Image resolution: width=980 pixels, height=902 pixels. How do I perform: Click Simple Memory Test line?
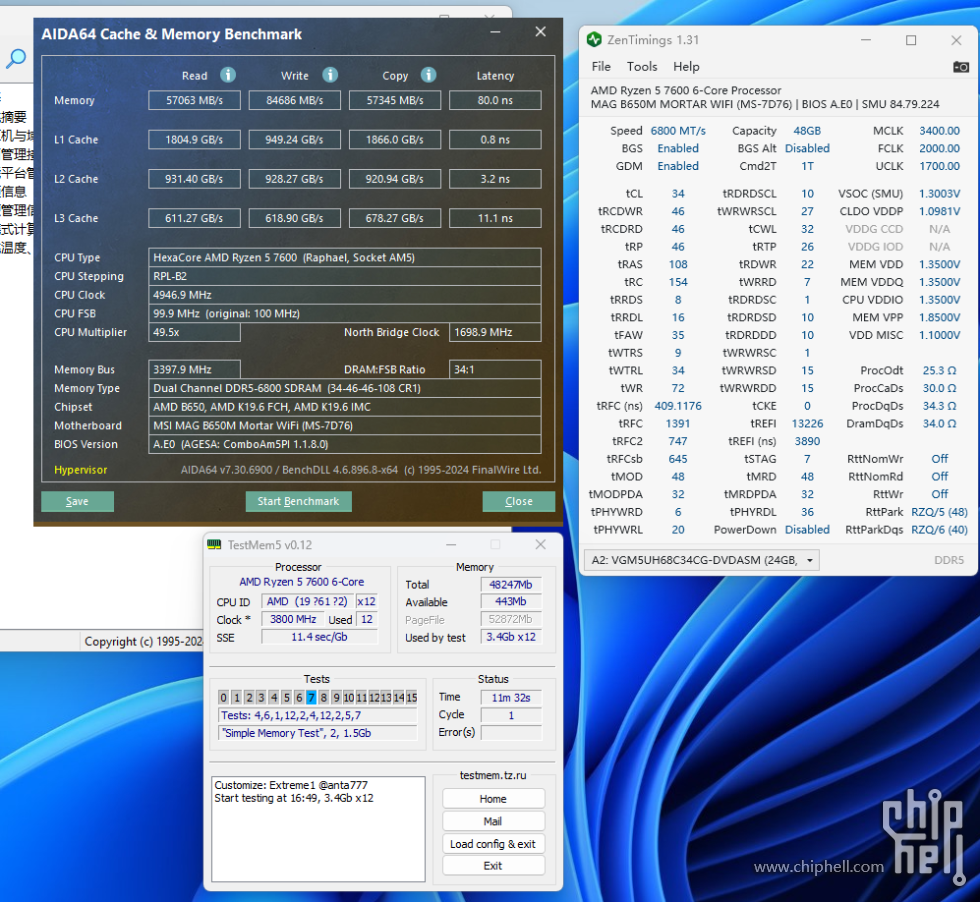tap(318, 733)
